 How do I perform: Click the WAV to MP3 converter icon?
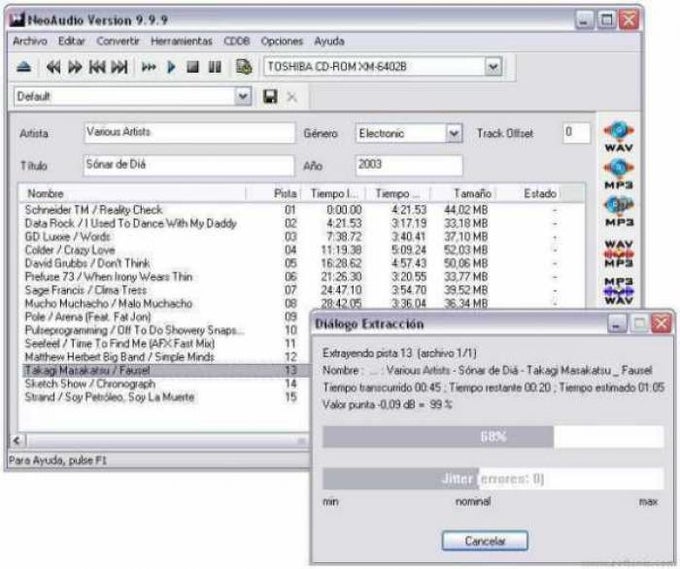coord(619,254)
